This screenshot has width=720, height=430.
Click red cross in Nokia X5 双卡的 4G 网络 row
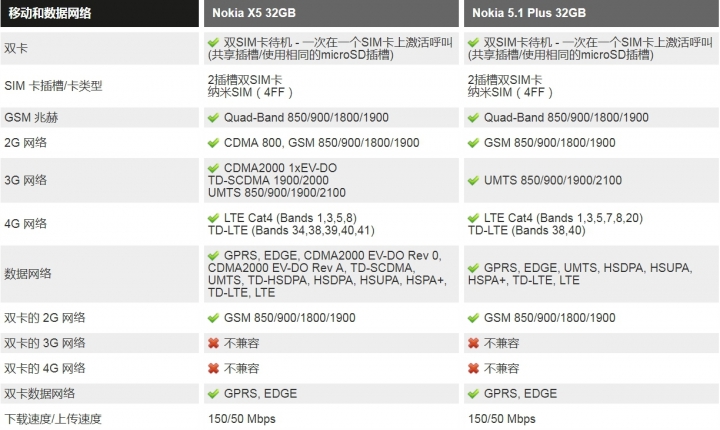click(x=214, y=368)
